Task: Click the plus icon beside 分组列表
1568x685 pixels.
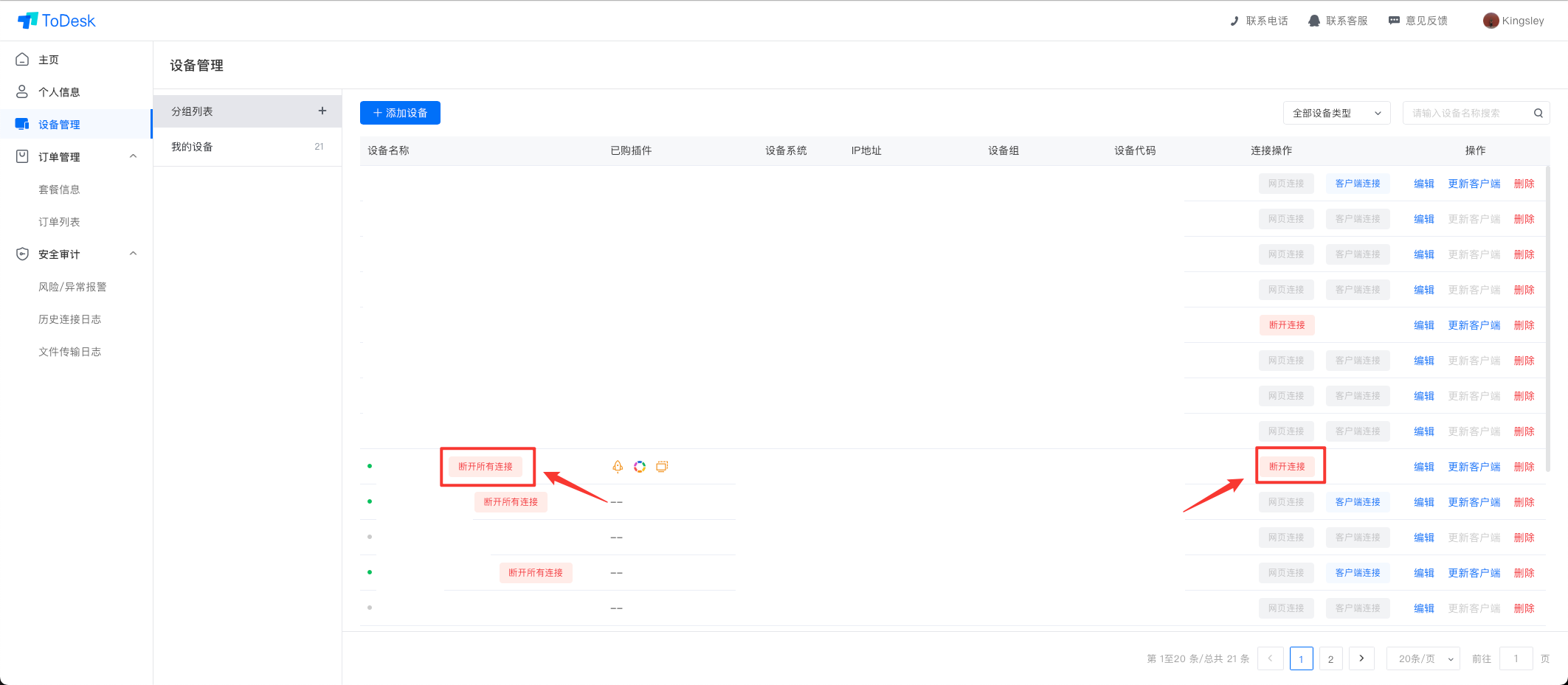Action: point(322,111)
